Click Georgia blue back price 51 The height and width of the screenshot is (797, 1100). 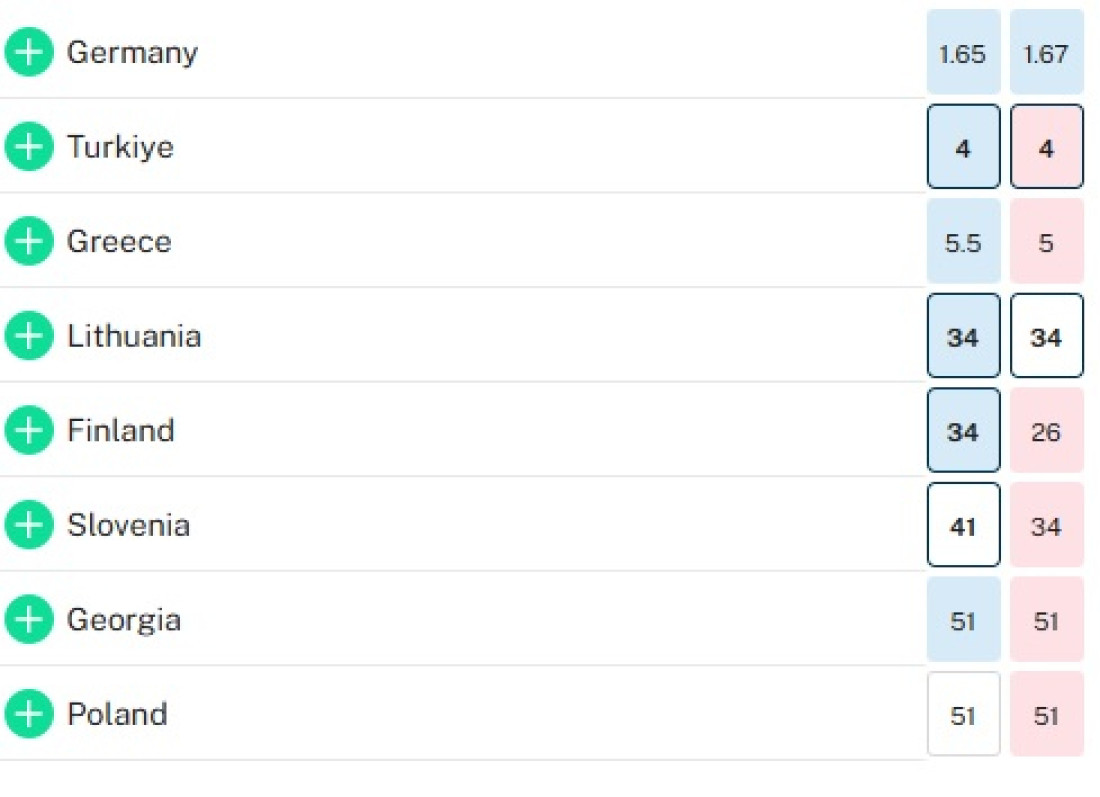click(963, 619)
